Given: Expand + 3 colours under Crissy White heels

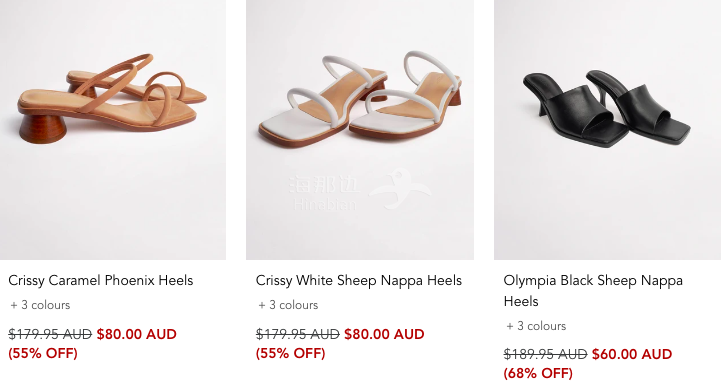Looking at the screenshot, I should click(x=288, y=305).
